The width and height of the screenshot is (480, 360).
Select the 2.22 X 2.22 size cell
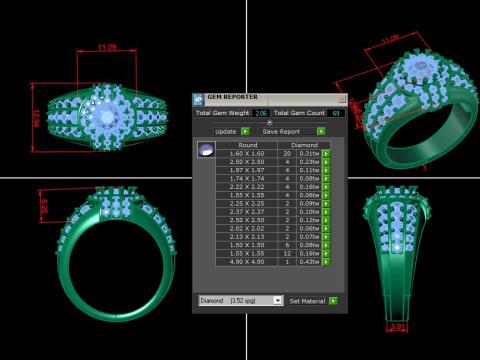[x=247, y=187]
